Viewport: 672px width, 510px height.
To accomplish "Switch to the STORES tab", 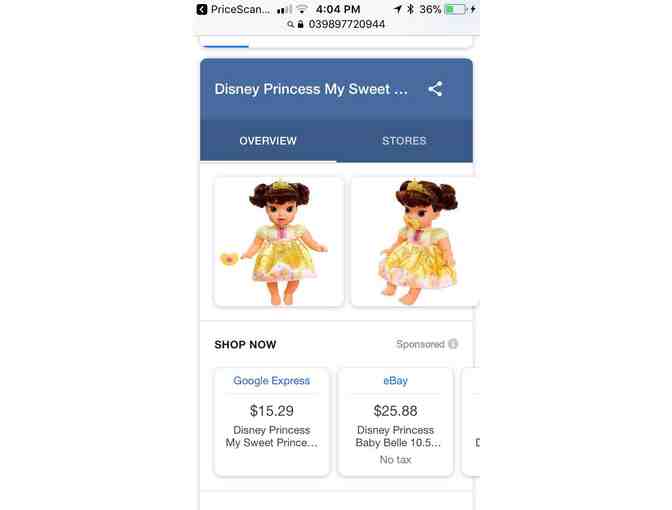I will pyautogui.click(x=404, y=141).
